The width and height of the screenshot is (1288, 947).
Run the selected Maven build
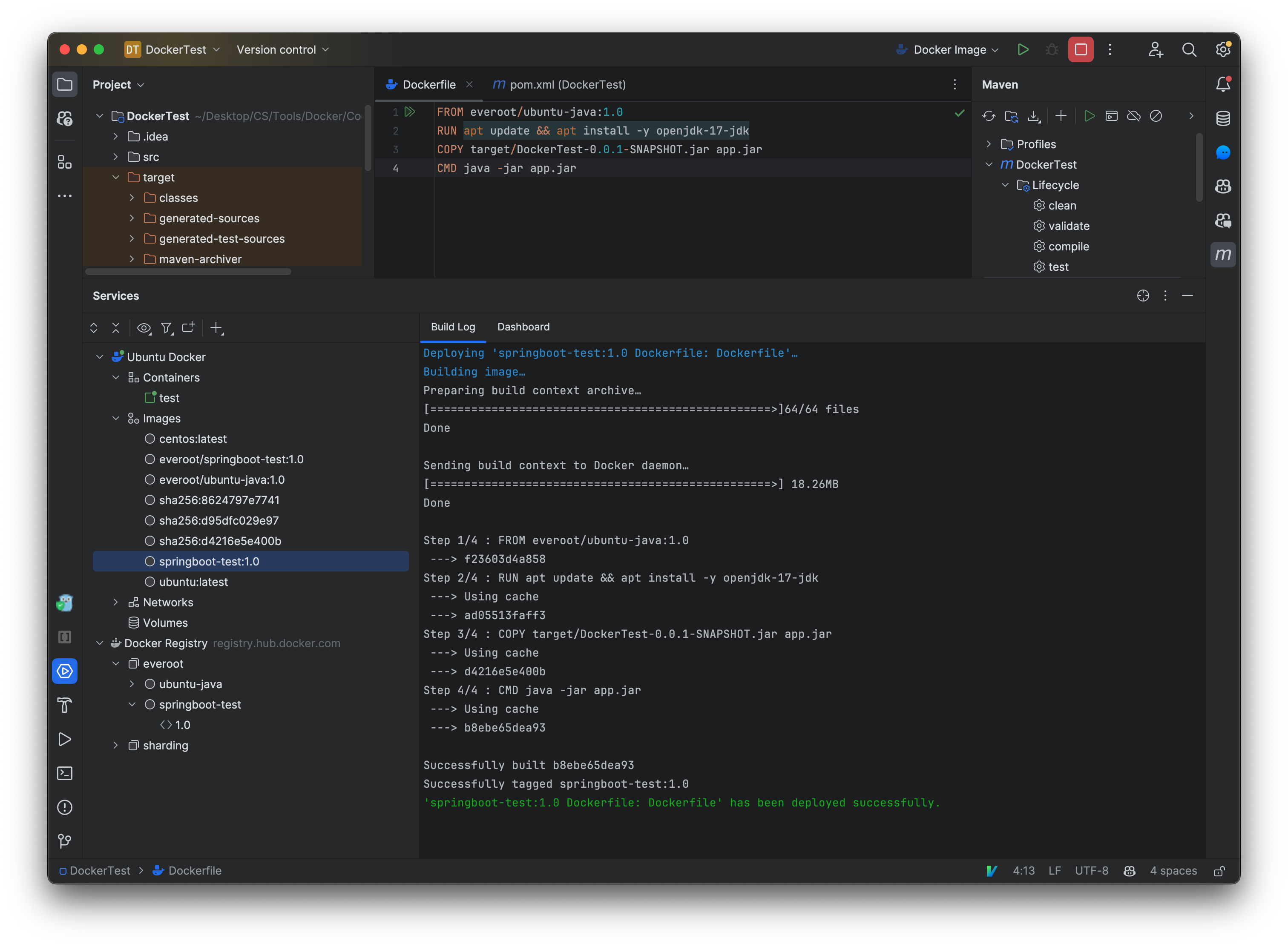click(1089, 116)
